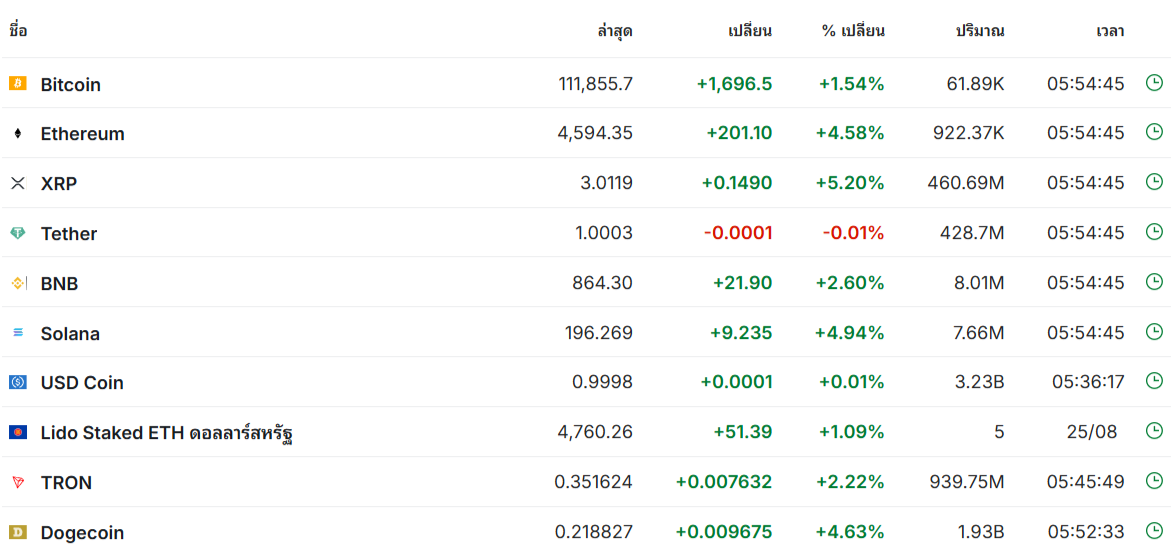Click the Bitcoin coin logo icon

click(x=18, y=83)
